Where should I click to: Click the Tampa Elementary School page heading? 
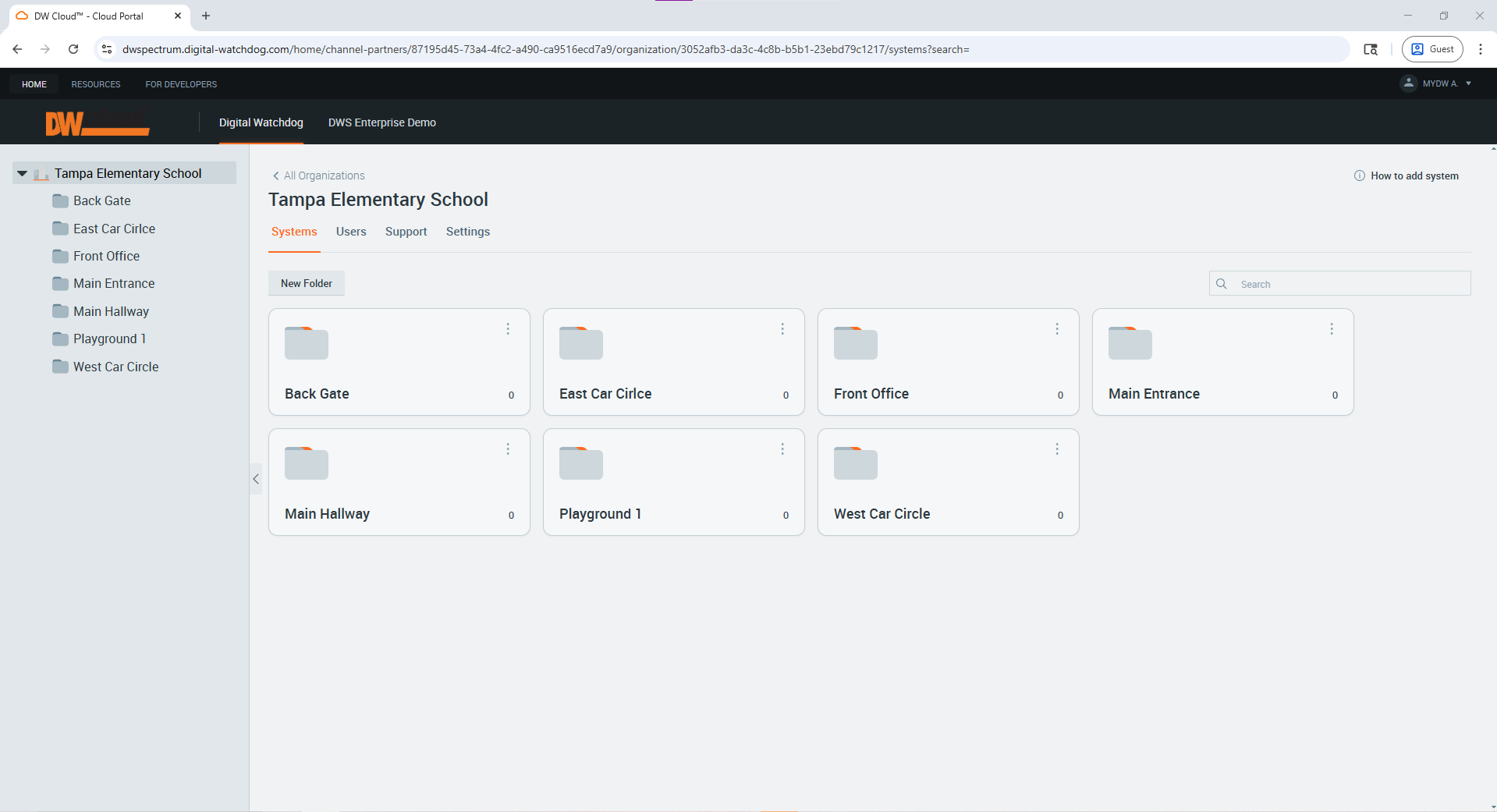point(378,200)
